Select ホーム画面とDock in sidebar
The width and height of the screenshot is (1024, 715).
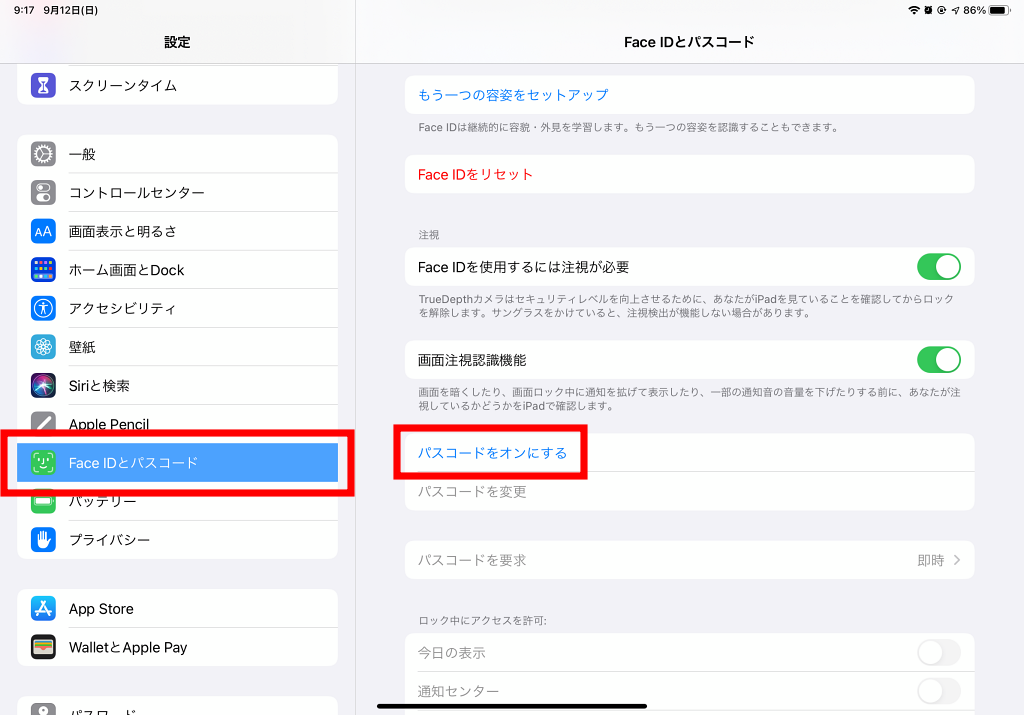click(178, 270)
